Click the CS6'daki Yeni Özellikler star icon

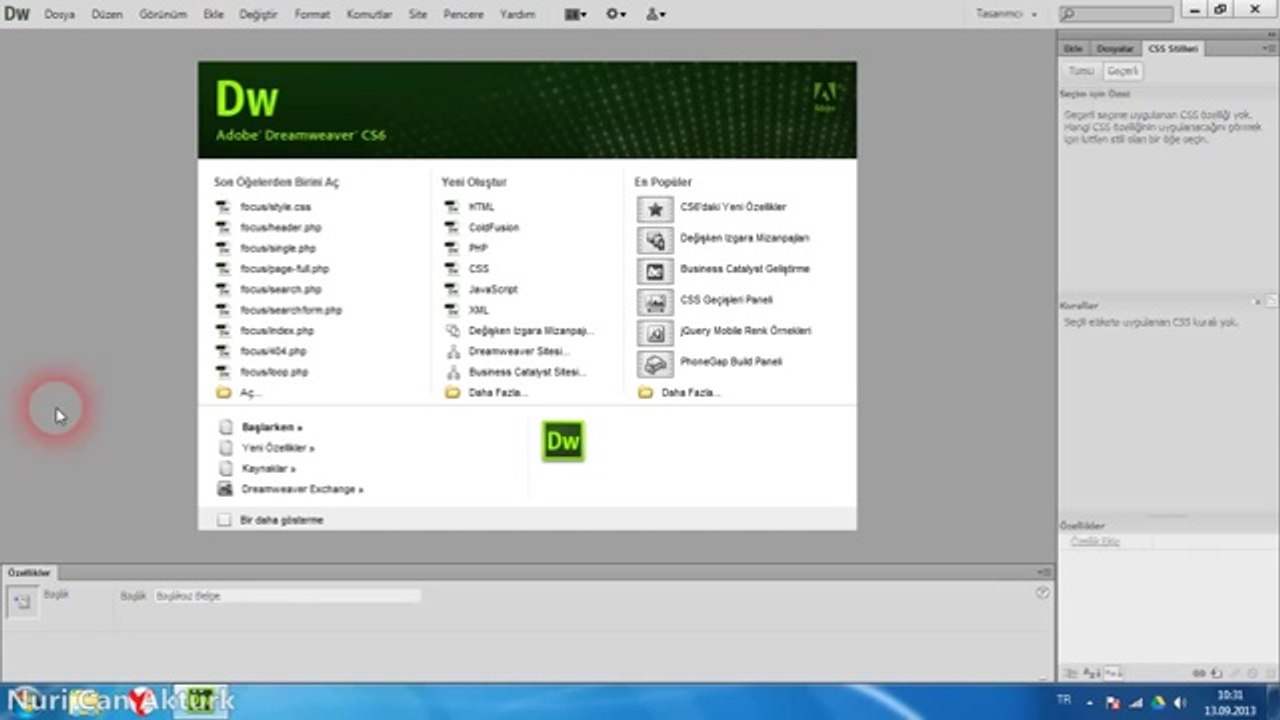point(655,208)
